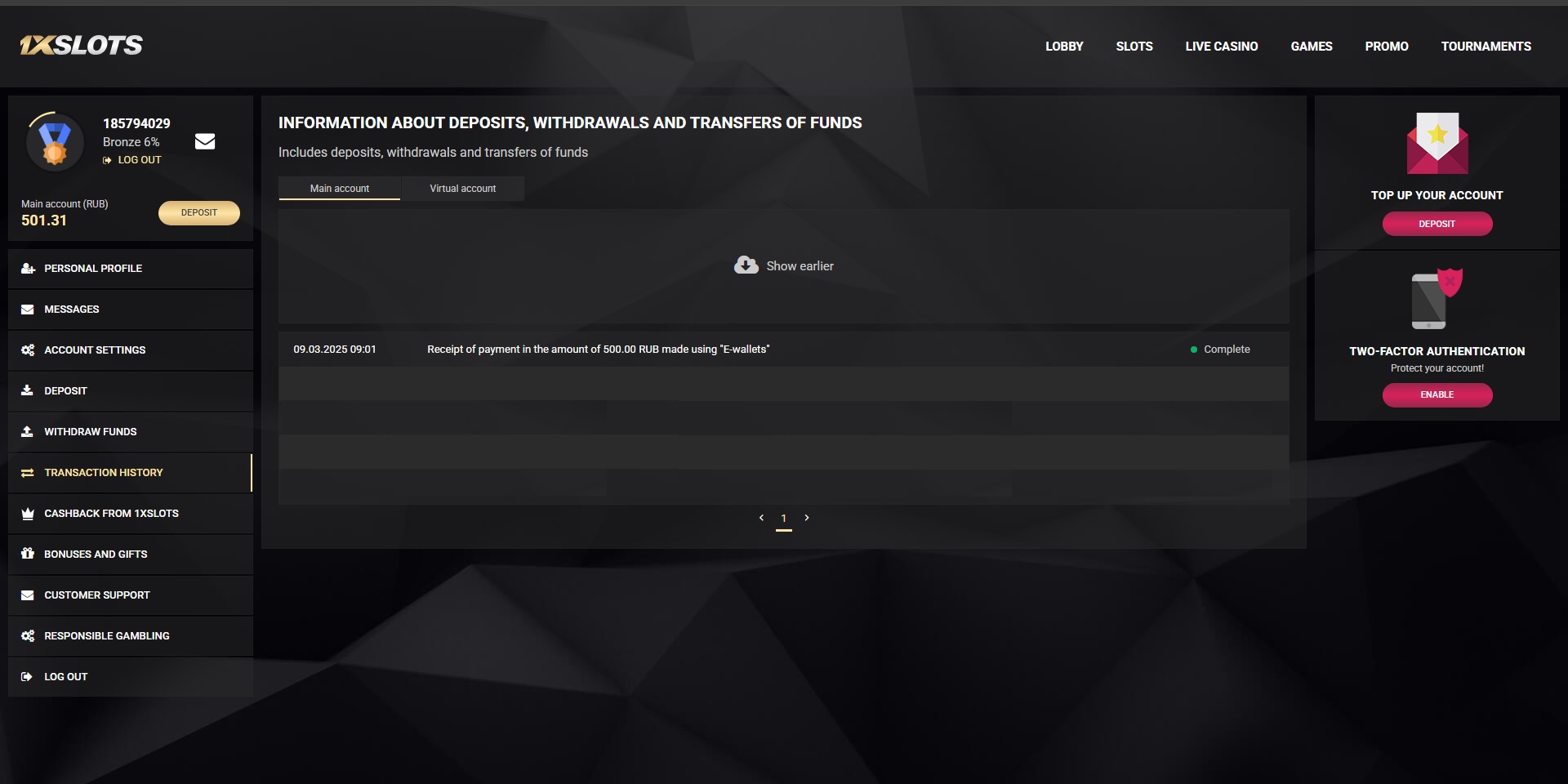Switch to the Virtual account tab
The height and width of the screenshot is (784, 1568).
click(462, 189)
